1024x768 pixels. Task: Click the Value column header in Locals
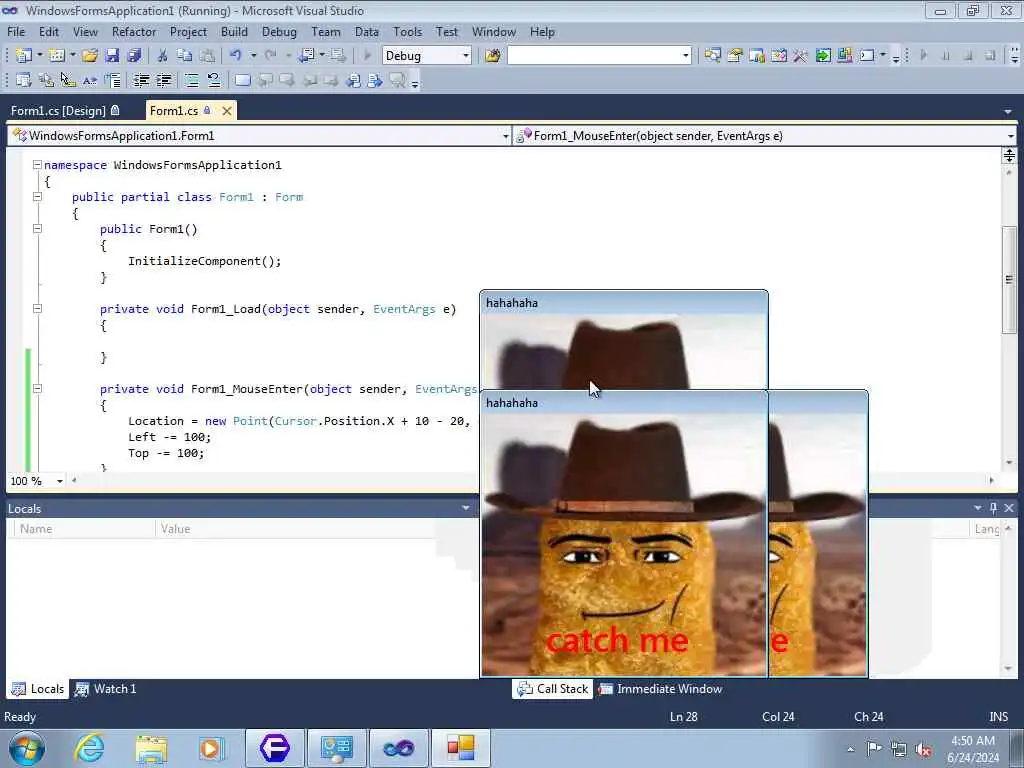click(x=296, y=529)
